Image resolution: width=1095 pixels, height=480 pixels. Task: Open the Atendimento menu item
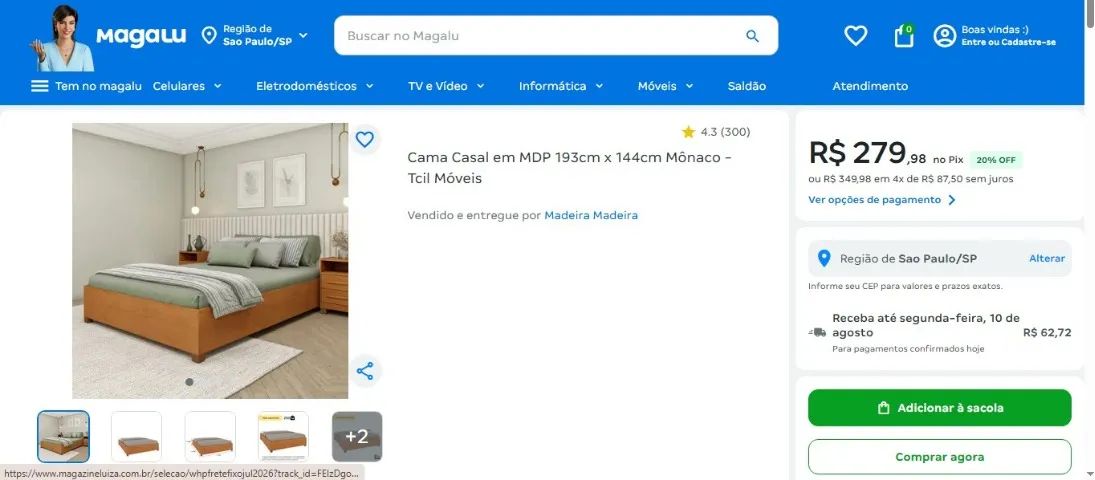point(870,86)
